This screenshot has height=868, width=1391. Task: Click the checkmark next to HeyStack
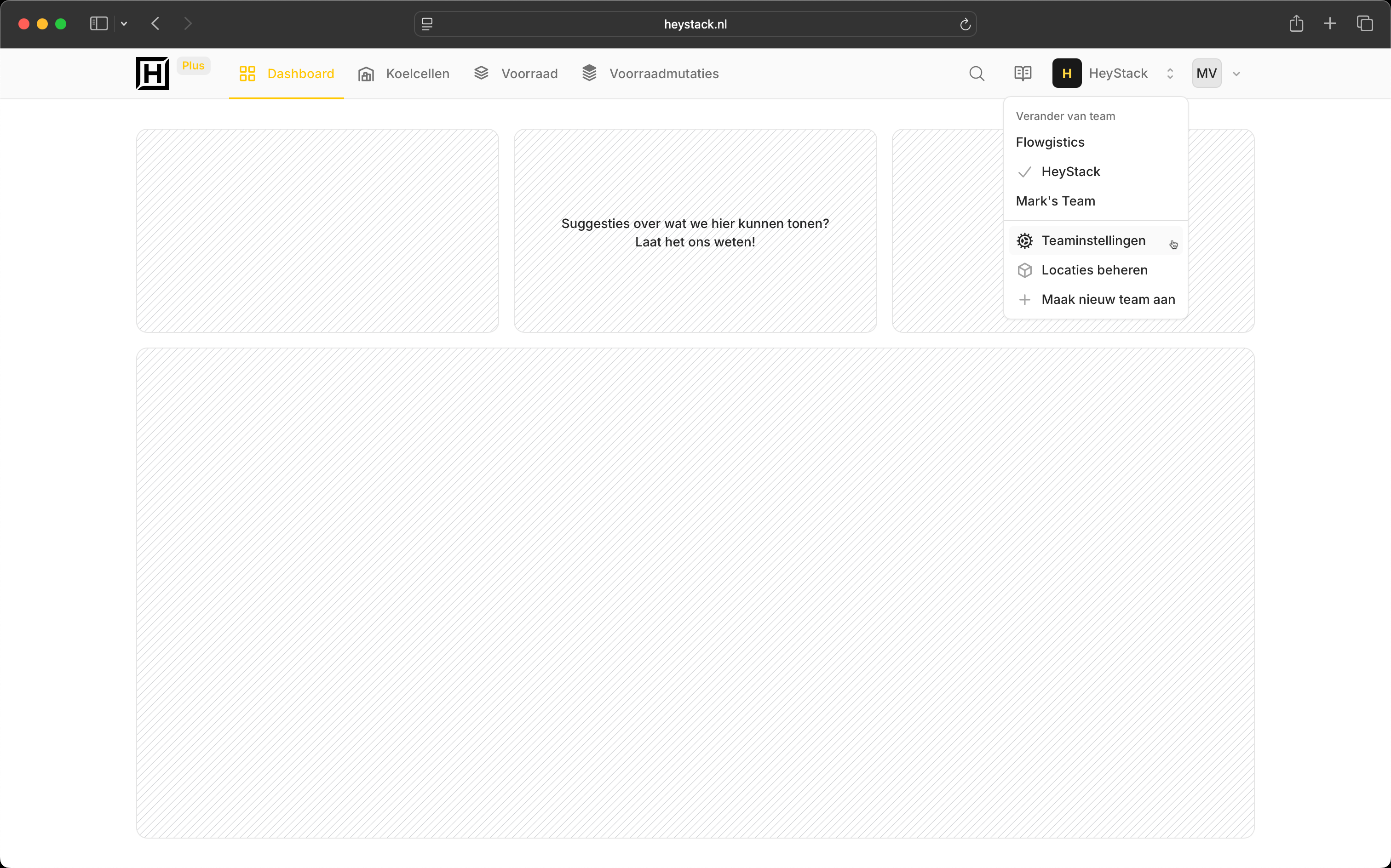[1024, 171]
